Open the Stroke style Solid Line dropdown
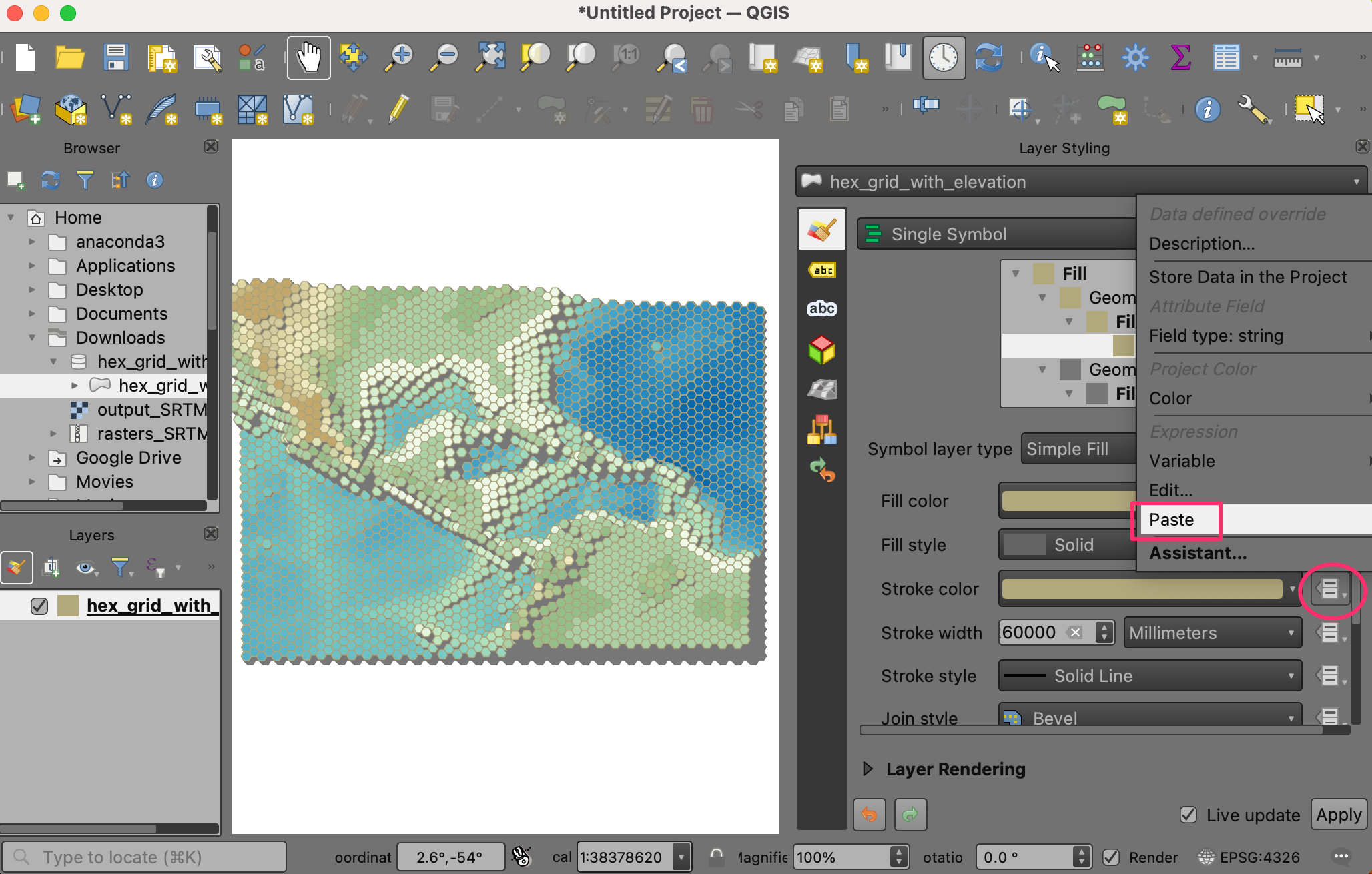Image resolution: width=1372 pixels, height=874 pixels. pos(1150,676)
